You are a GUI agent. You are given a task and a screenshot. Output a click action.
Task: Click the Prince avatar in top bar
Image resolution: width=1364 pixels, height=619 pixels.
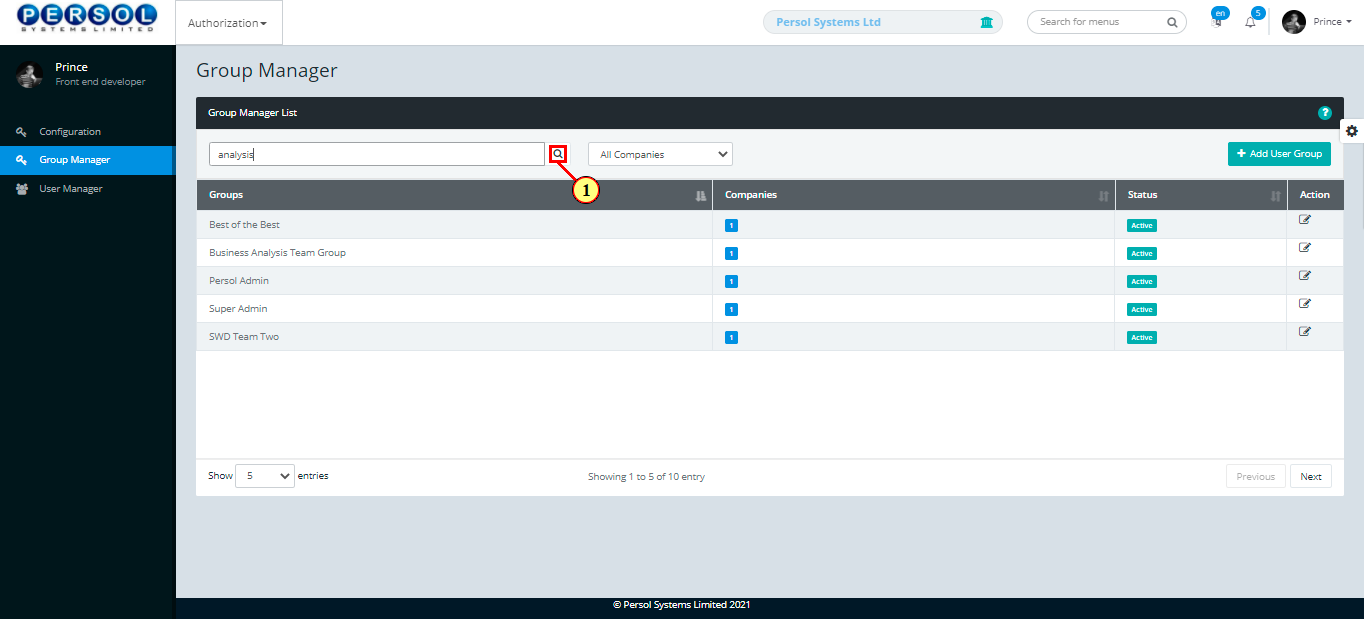(1294, 22)
